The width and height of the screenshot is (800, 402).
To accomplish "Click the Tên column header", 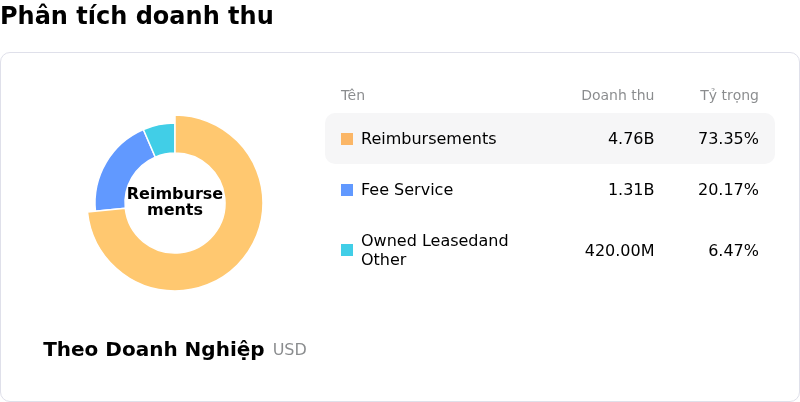I will (352, 96).
